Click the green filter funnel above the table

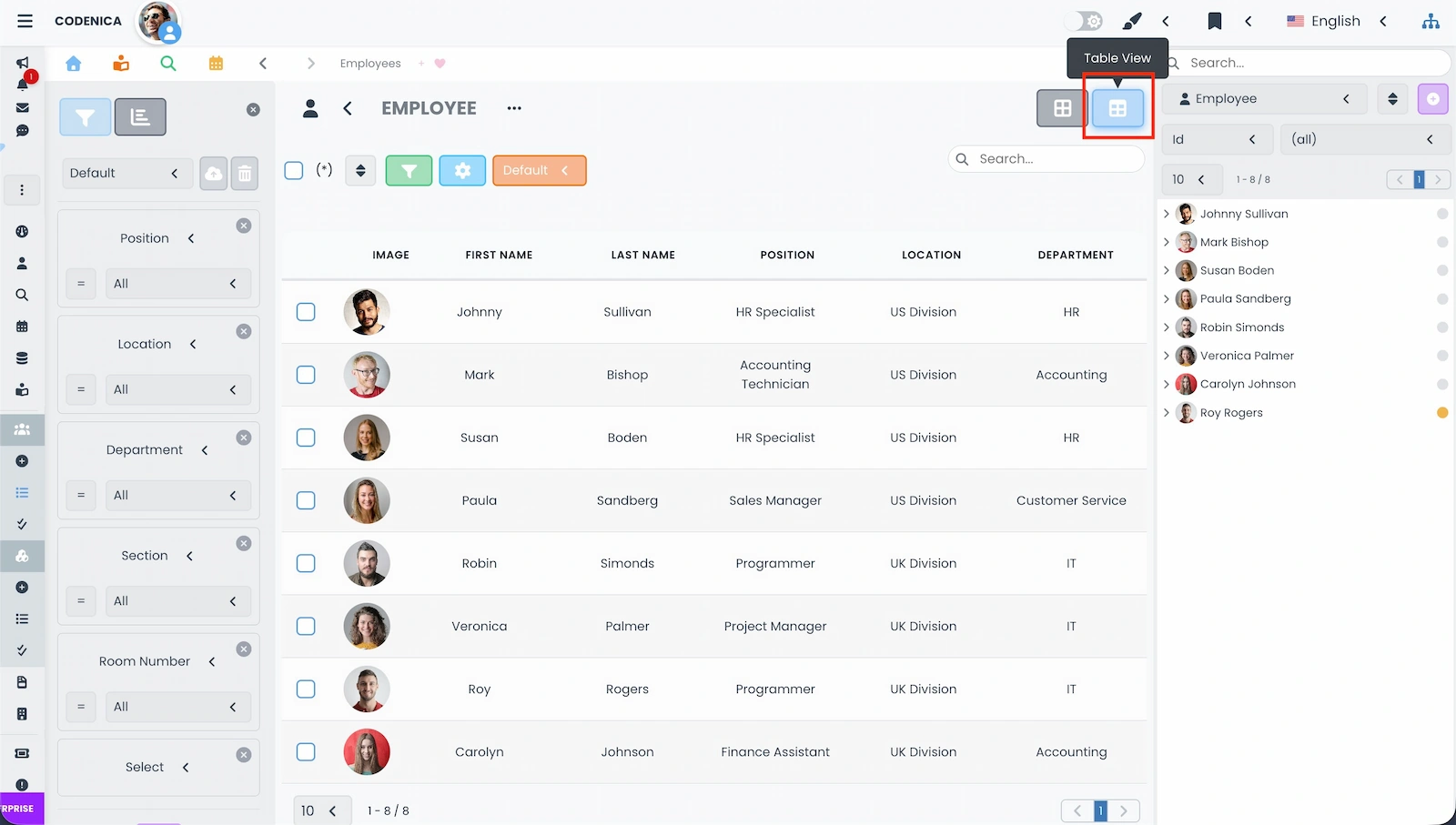(409, 170)
